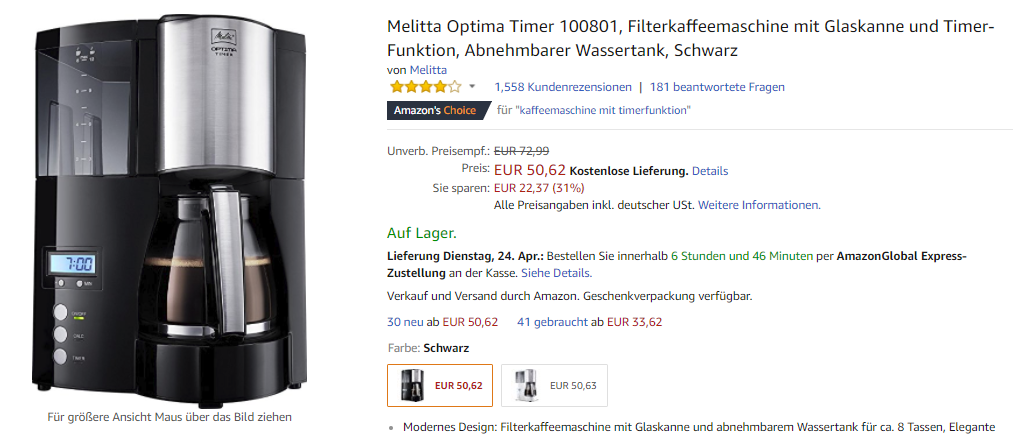Image resolution: width=1035 pixels, height=435 pixels.
Task: Select the white color variant swatch
Action: pos(554,385)
